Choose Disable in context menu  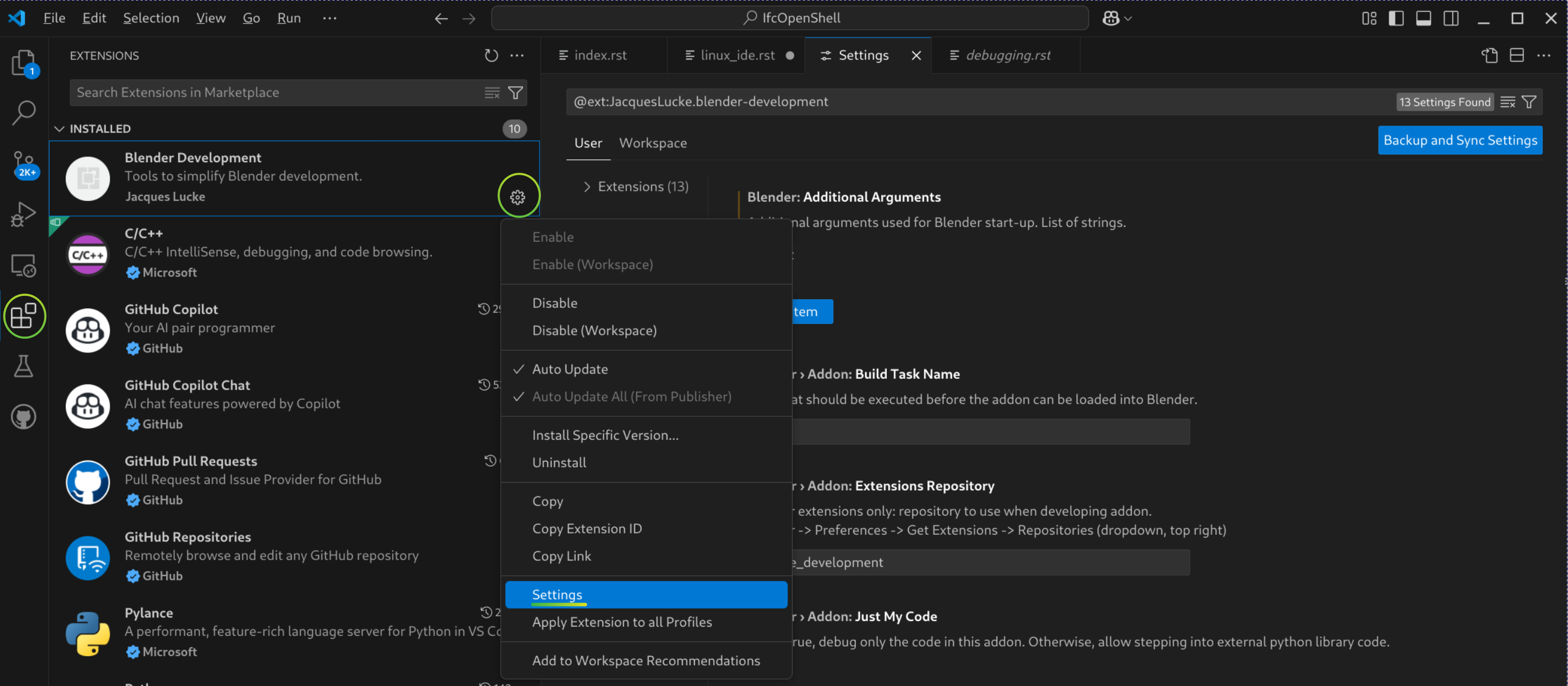(x=646, y=303)
